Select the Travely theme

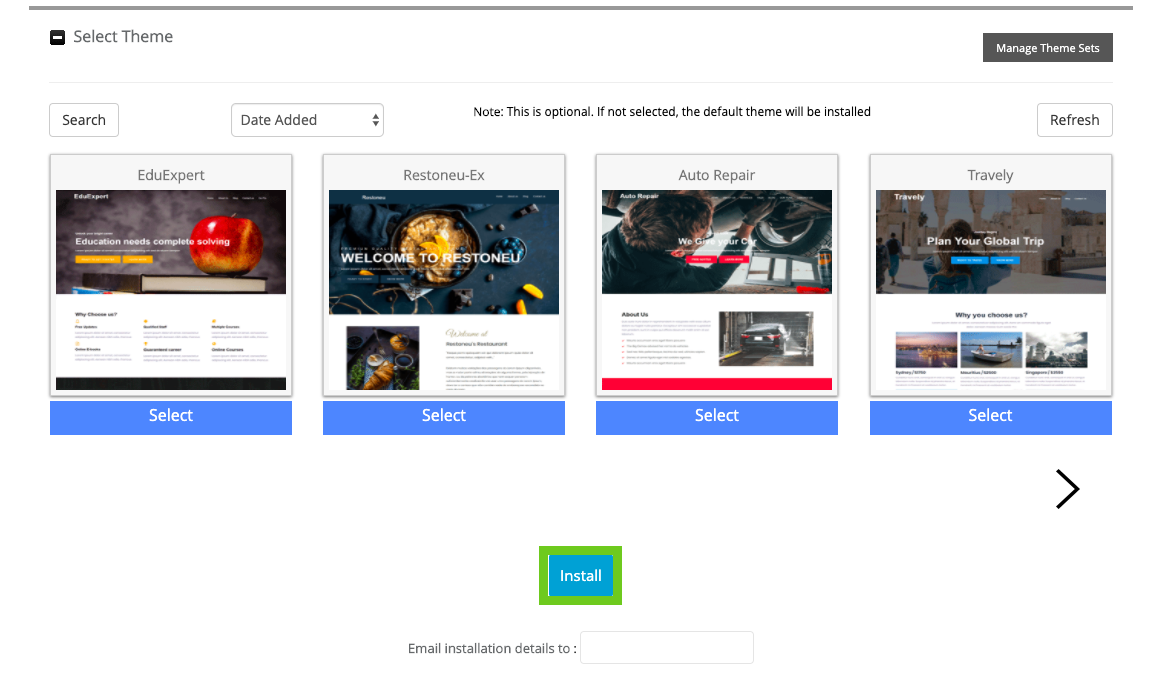click(x=990, y=416)
